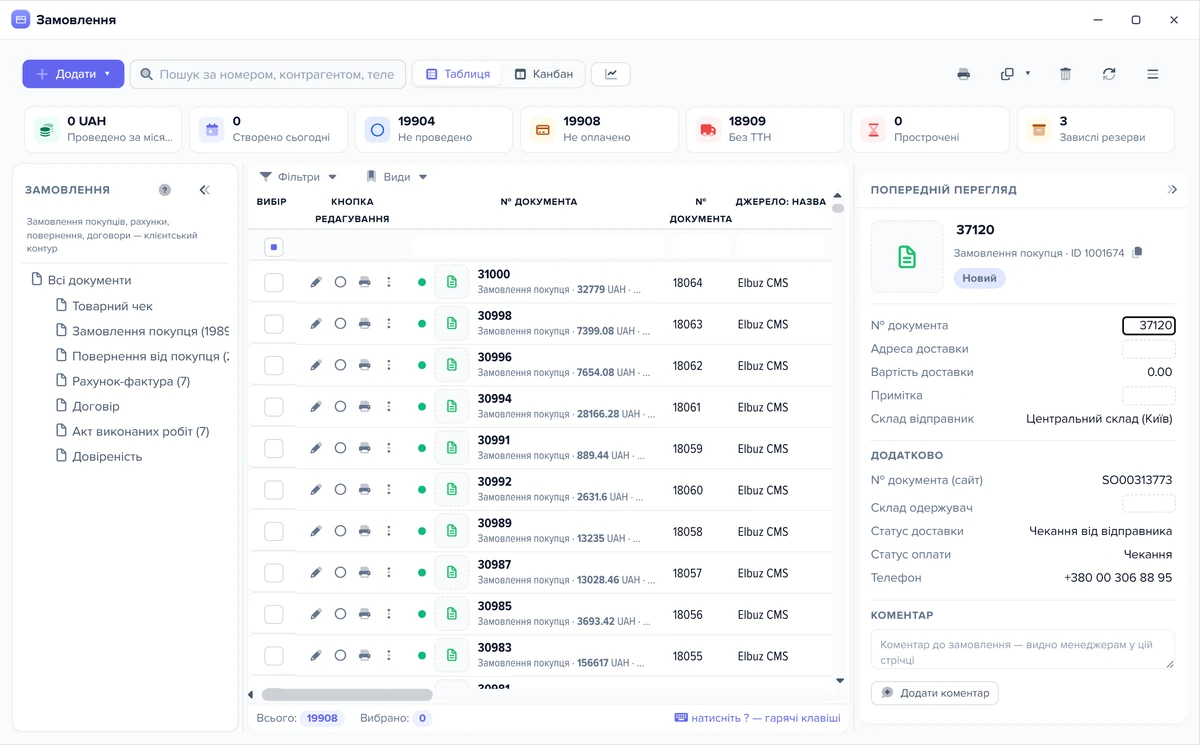The width and height of the screenshot is (1200, 745).
Task: Click the circle status icon in row 30994
Action: pos(340,407)
